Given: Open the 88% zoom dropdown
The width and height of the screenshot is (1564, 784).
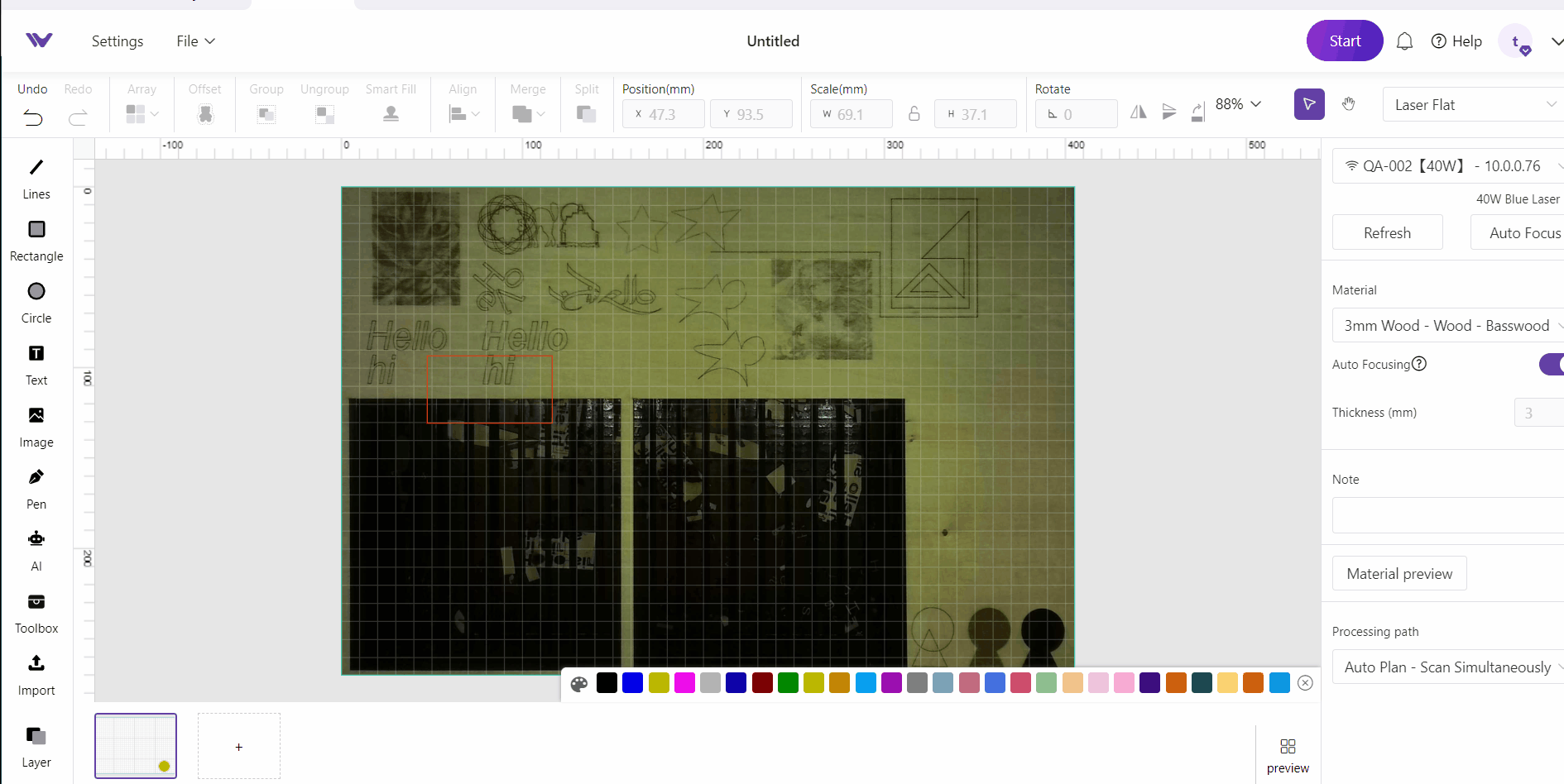Looking at the screenshot, I should click(1238, 104).
